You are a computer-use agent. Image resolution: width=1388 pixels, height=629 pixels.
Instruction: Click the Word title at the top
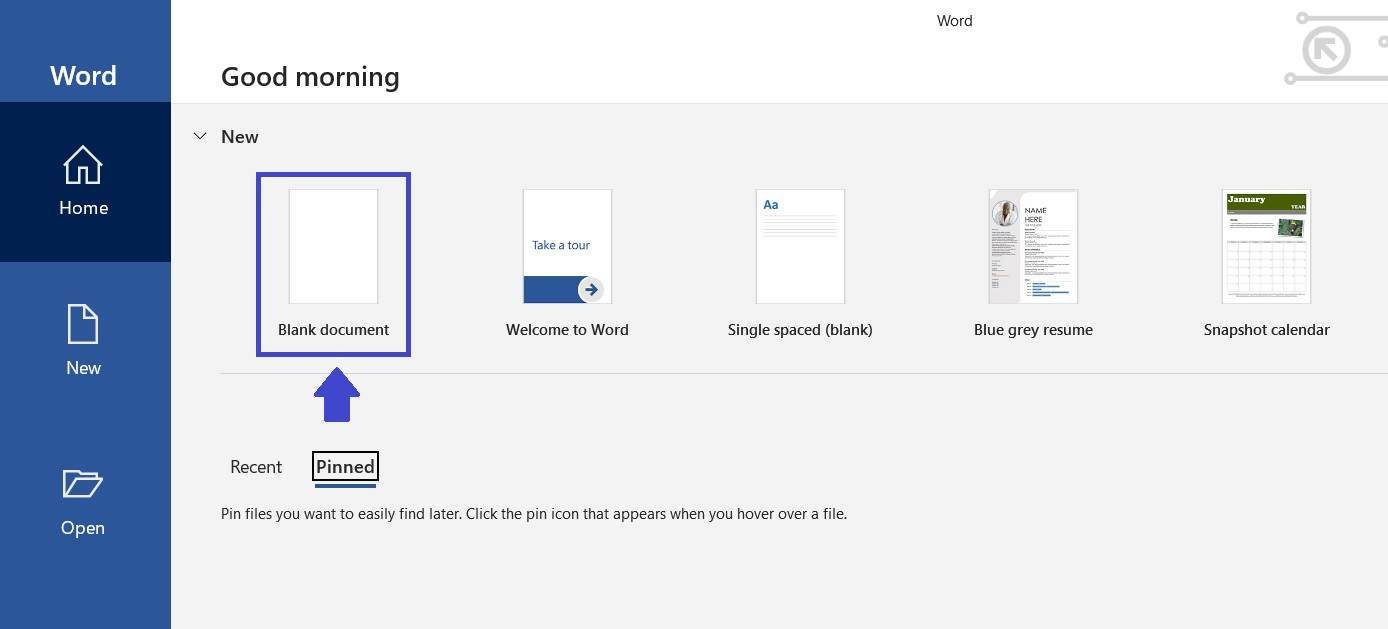(x=954, y=20)
